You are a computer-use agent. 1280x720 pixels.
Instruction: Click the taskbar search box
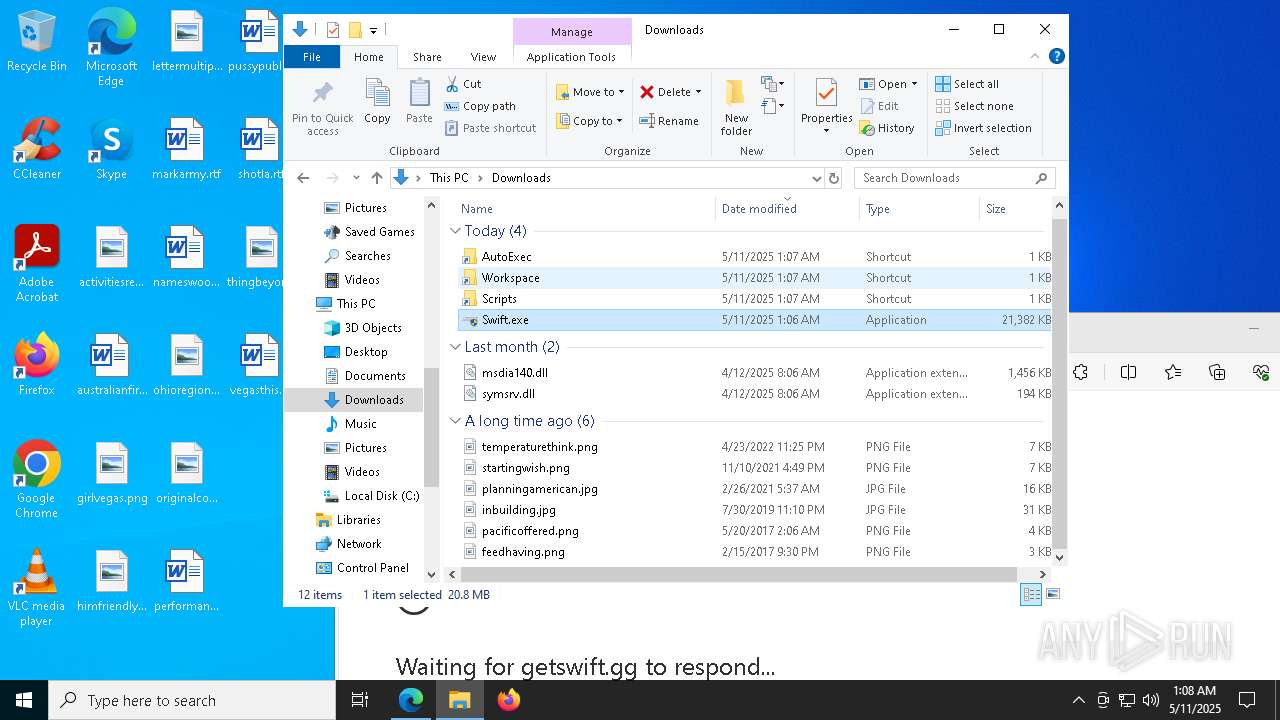(192, 700)
